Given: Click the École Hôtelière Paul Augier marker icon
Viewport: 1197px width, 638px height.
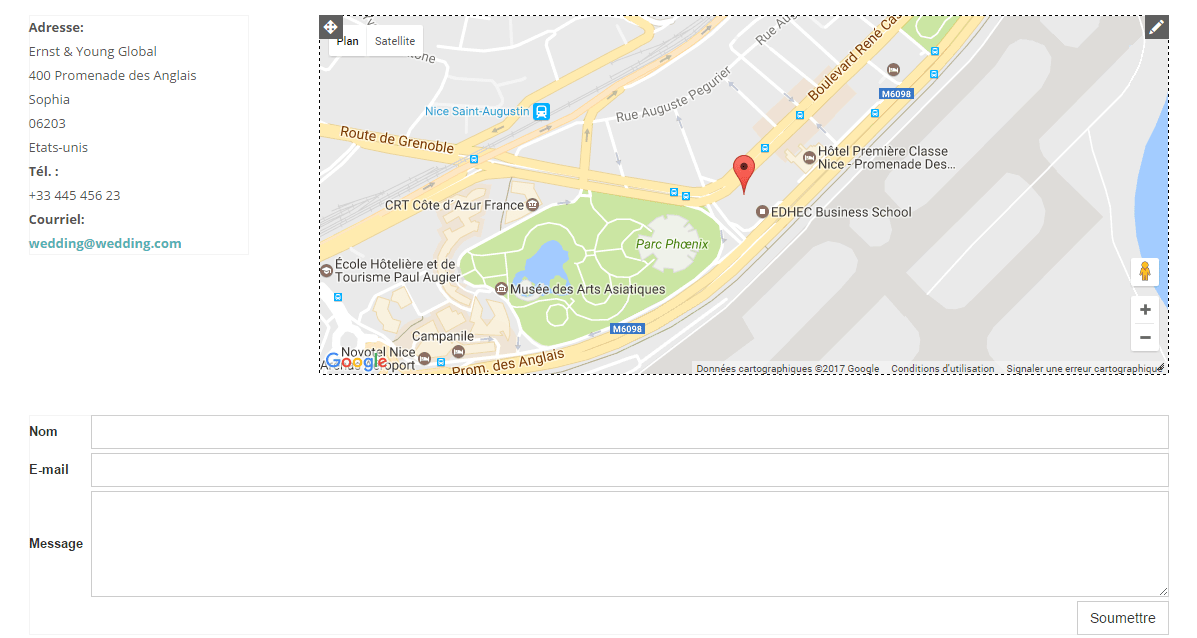Looking at the screenshot, I should (x=326, y=270).
